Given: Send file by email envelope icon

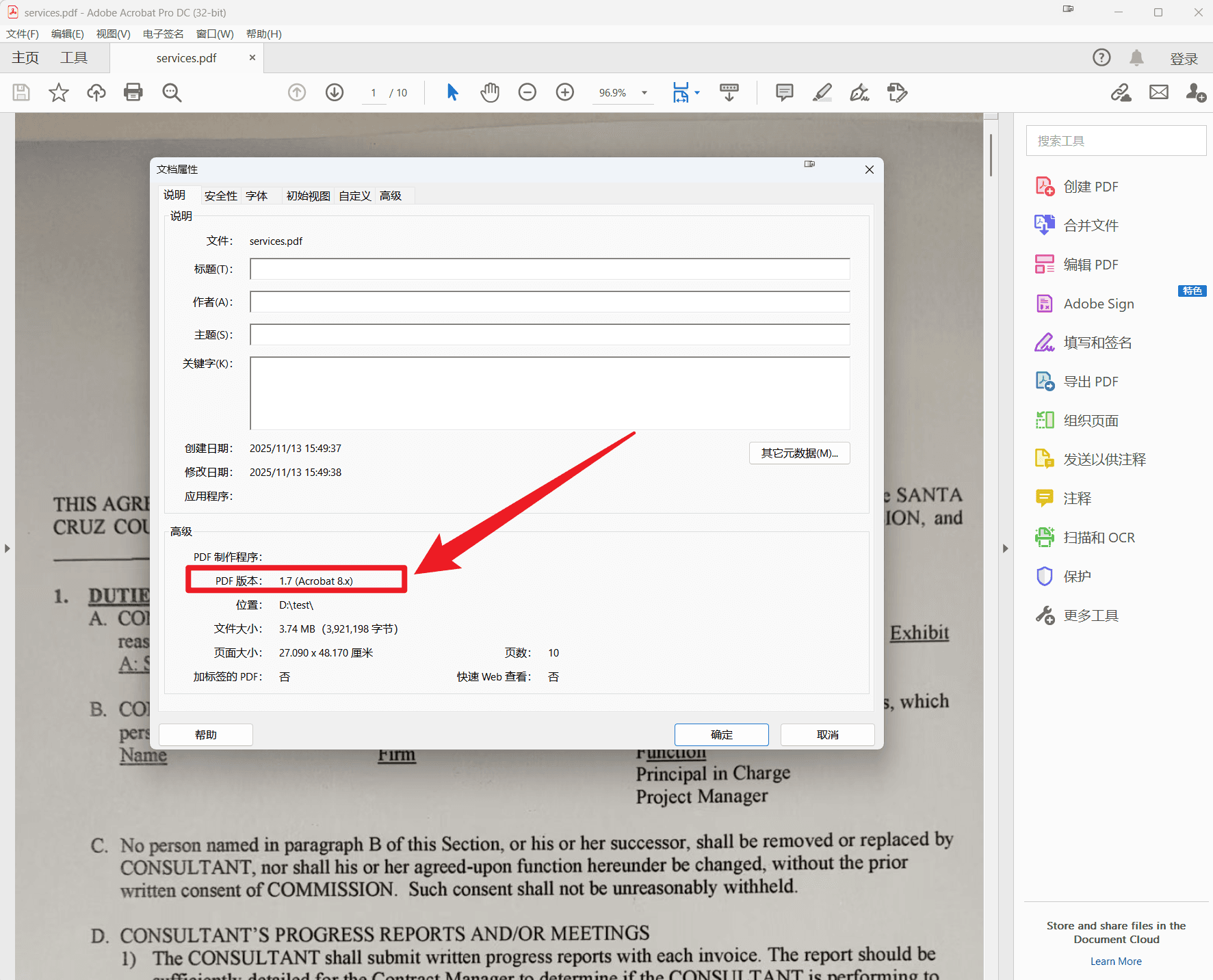Looking at the screenshot, I should pyautogui.click(x=1158, y=92).
